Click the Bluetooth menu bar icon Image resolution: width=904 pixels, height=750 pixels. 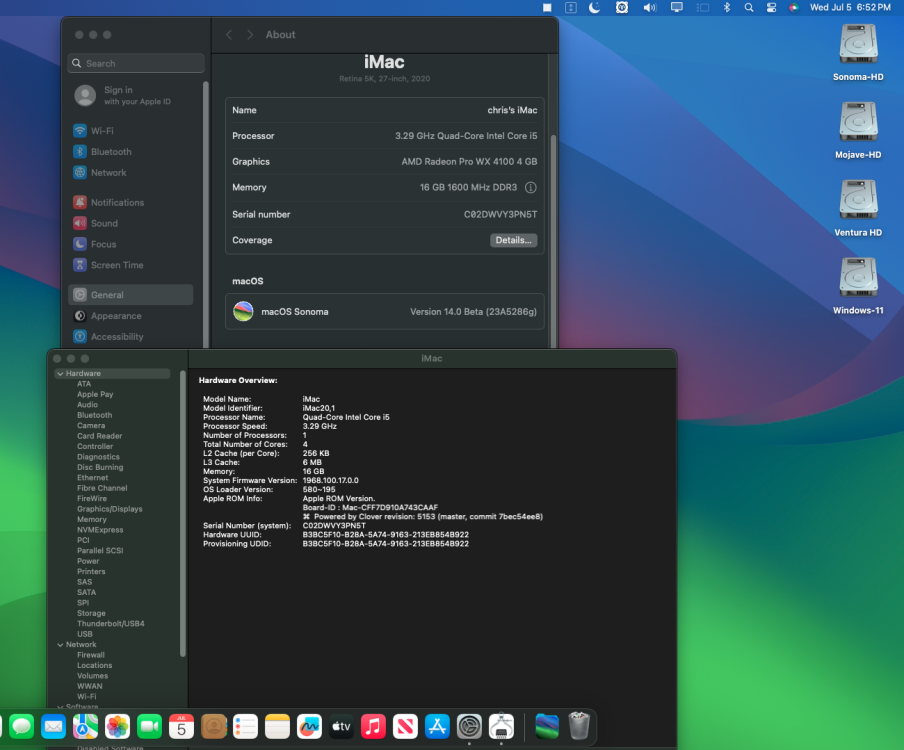click(x=726, y=7)
